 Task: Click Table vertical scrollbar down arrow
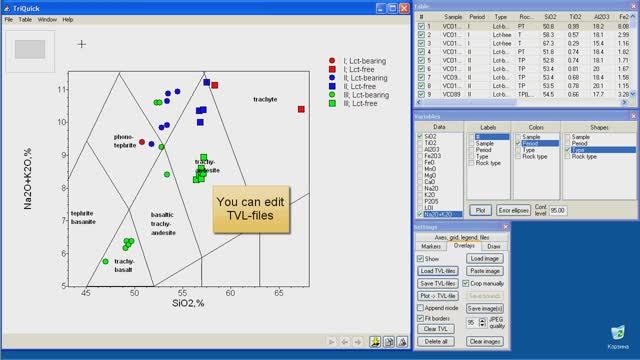coord(633,94)
